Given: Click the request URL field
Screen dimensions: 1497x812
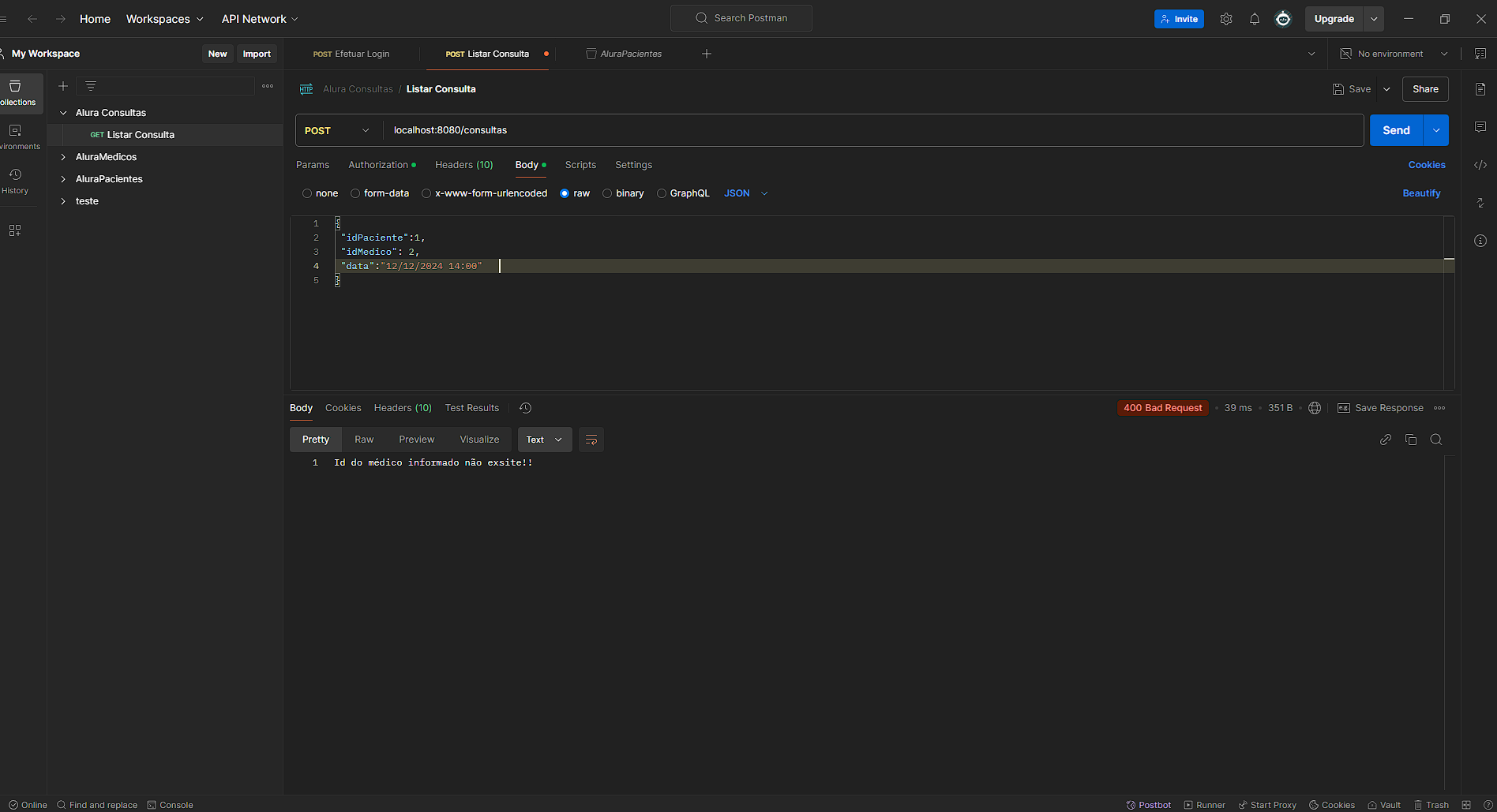Looking at the screenshot, I should (874, 130).
